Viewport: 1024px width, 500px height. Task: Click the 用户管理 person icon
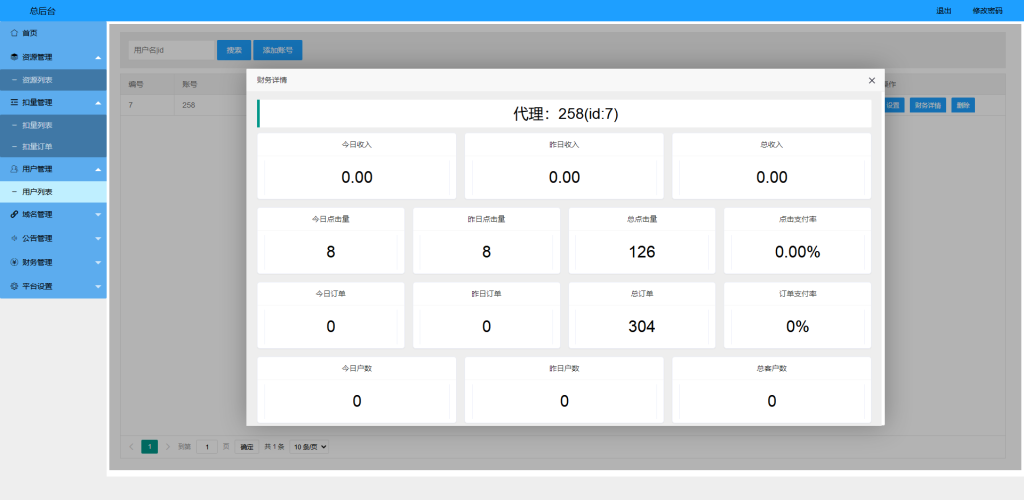point(14,169)
